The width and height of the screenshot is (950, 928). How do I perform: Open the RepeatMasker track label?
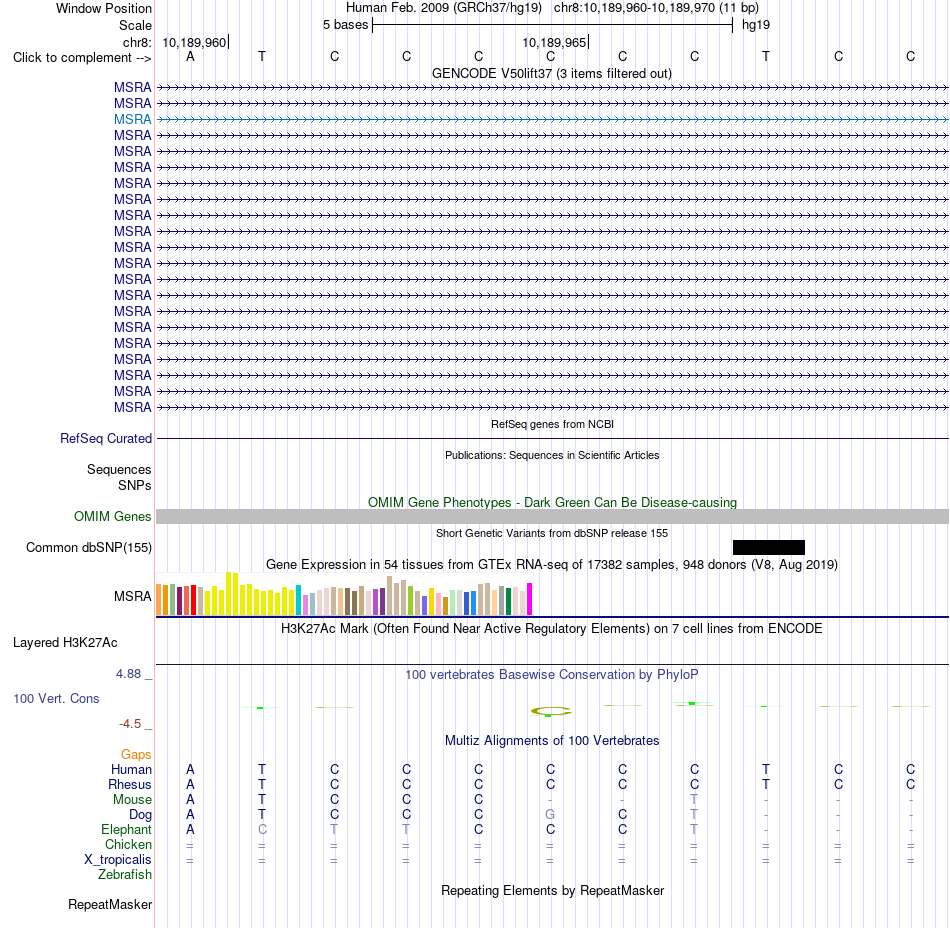(x=110, y=904)
